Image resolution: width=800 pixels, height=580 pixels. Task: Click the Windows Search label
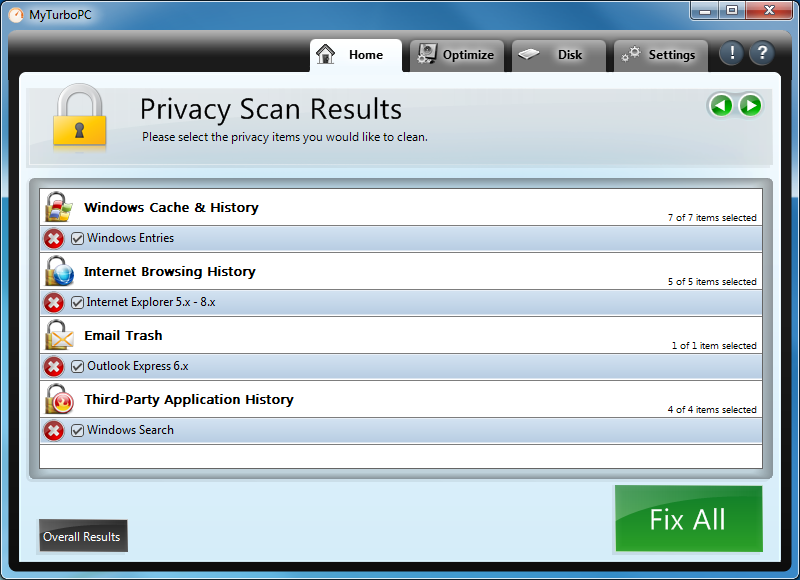point(131,430)
